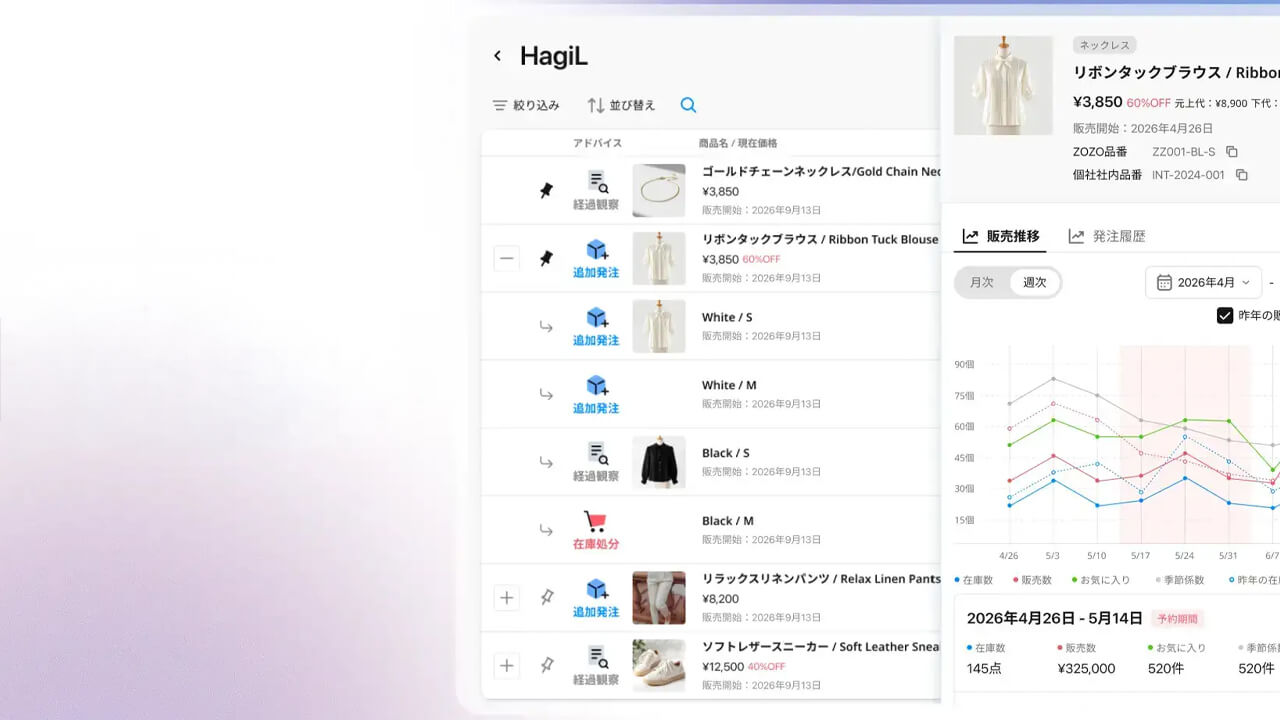Open the Soft Leather Sneaker thumbnail
Screen dimensions: 1280x720
coord(659,666)
